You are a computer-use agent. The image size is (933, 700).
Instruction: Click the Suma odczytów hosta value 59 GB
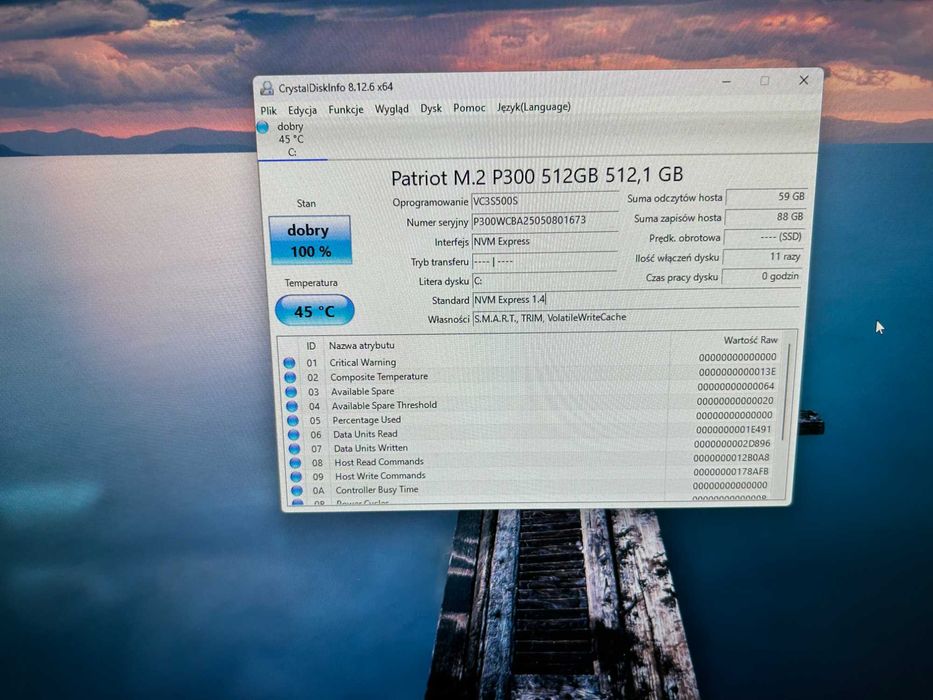(x=766, y=197)
